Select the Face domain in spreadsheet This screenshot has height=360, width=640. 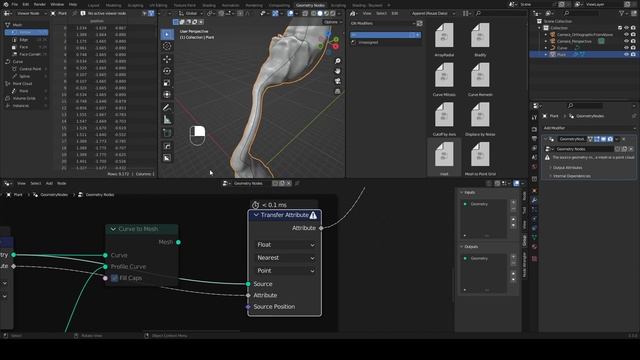(27, 47)
